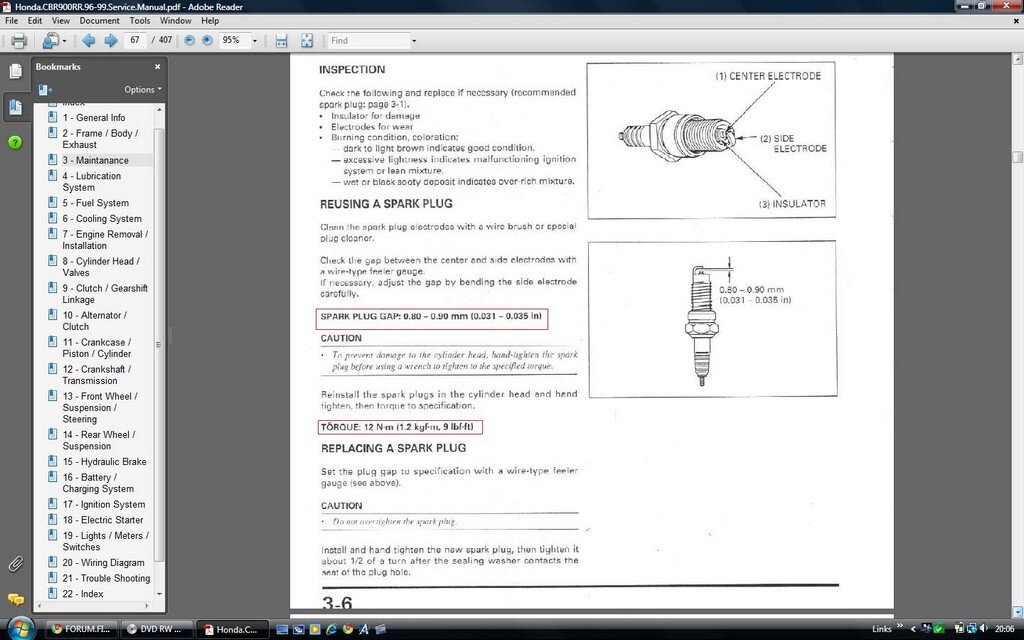Select the fit width scrolling mode icon
Image resolution: width=1024 pixels, height=640 pixels.
281,41
